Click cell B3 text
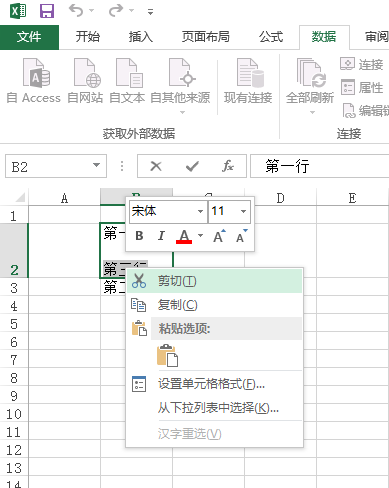The image size is (389, 488). coord(114,287)
